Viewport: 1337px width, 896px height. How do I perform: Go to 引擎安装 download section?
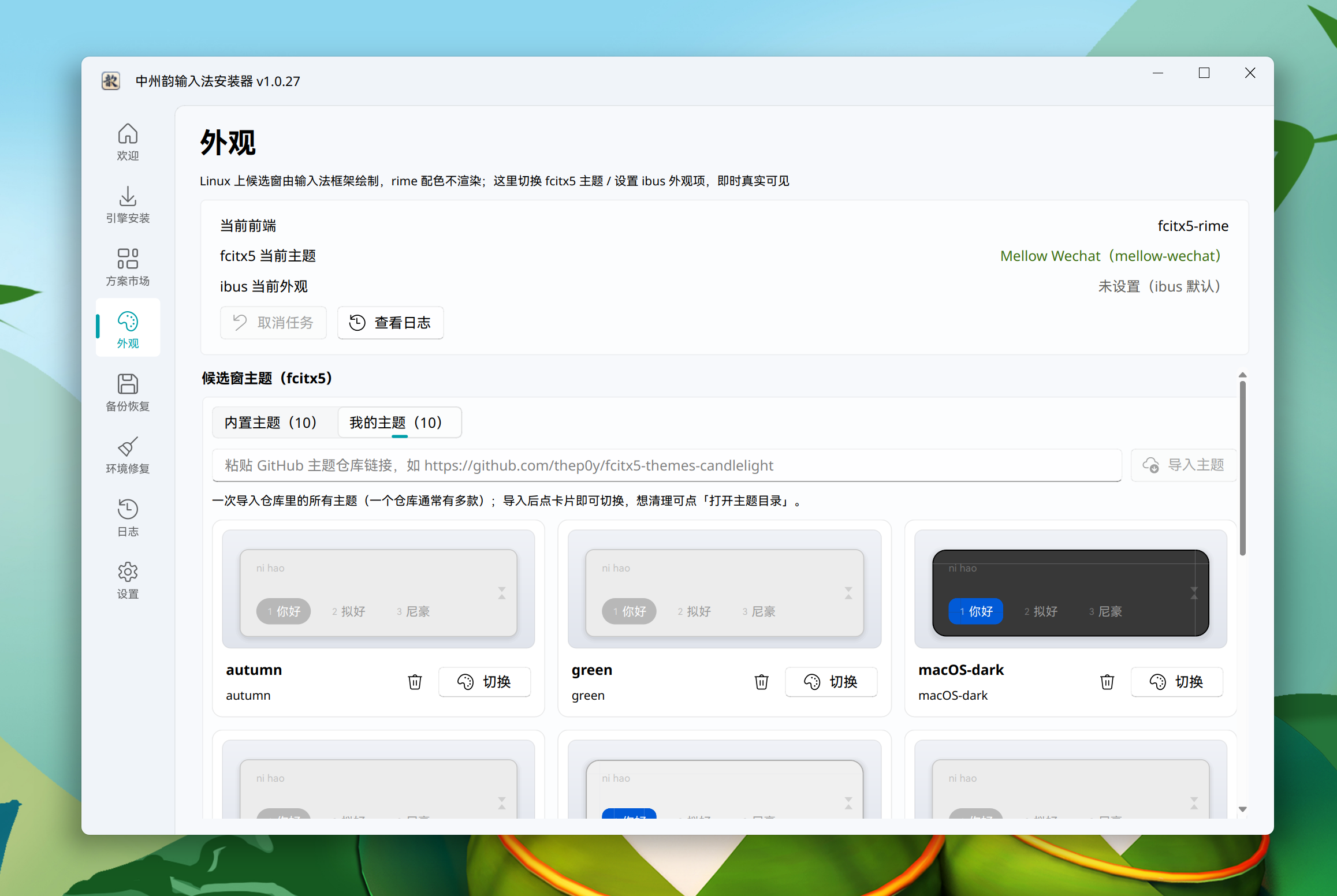[128, 204]
